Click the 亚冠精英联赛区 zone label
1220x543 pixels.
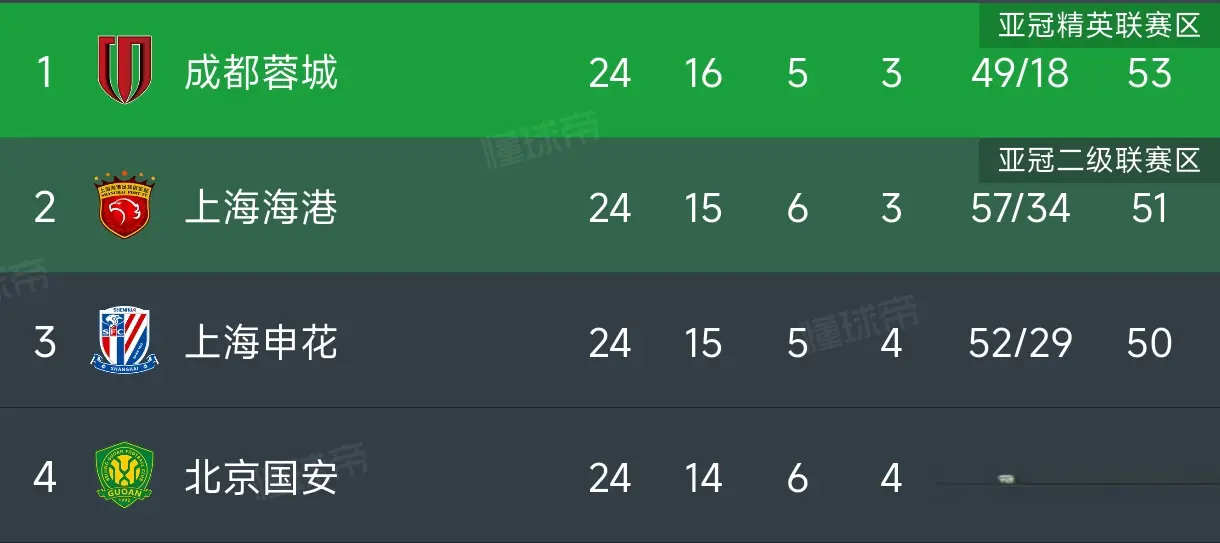pyautogui.click(x=1099, y=26)
